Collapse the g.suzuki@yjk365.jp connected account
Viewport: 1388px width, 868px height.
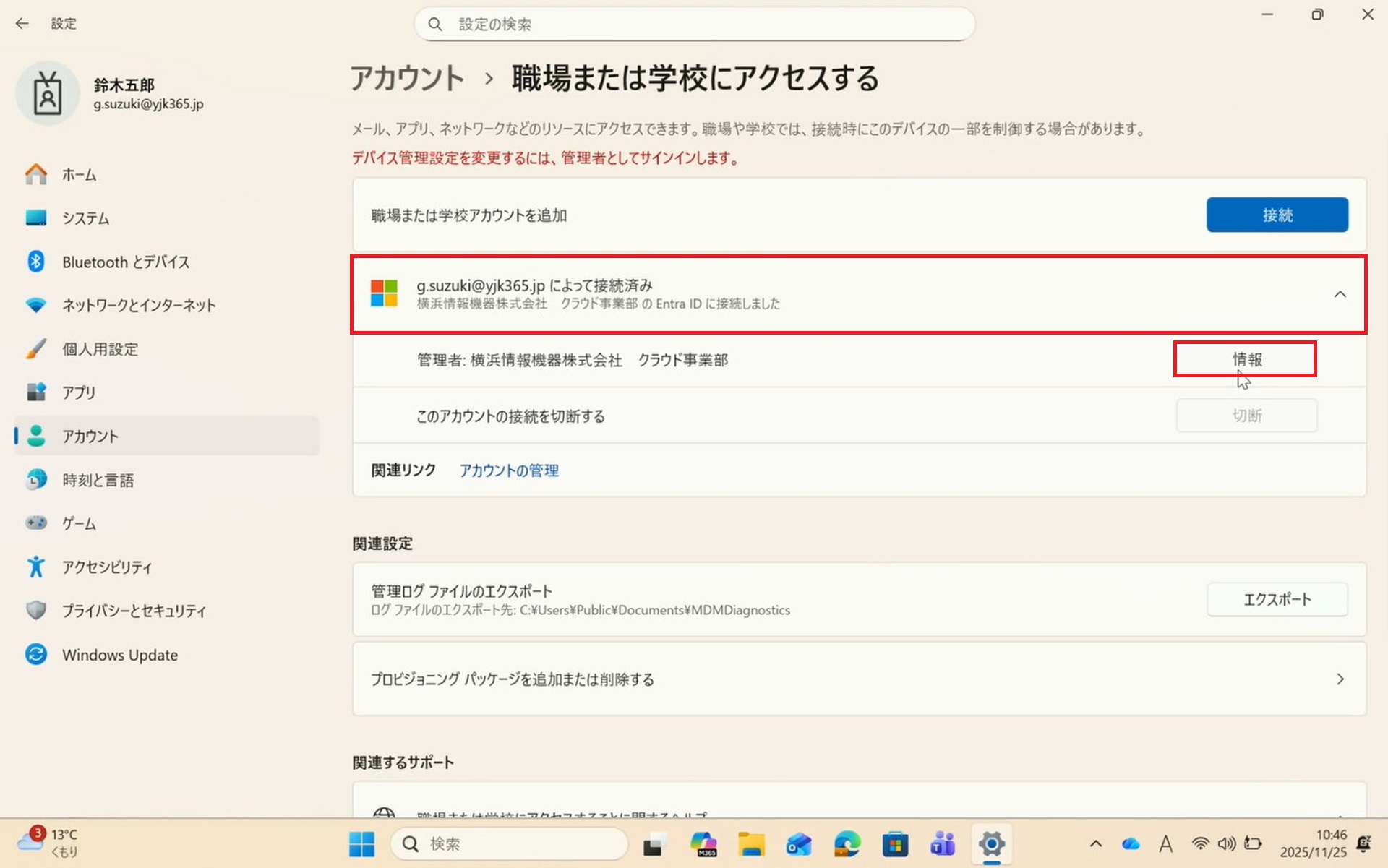coord(1340,294)
